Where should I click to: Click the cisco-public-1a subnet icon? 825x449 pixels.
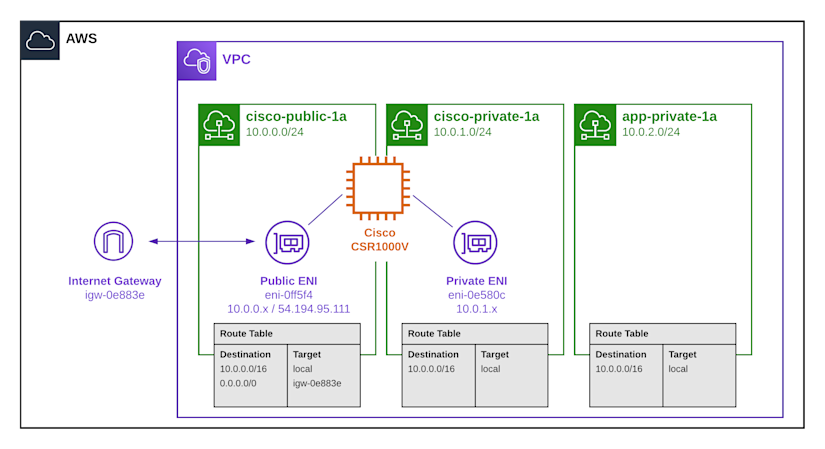click(x=219, y=125)
